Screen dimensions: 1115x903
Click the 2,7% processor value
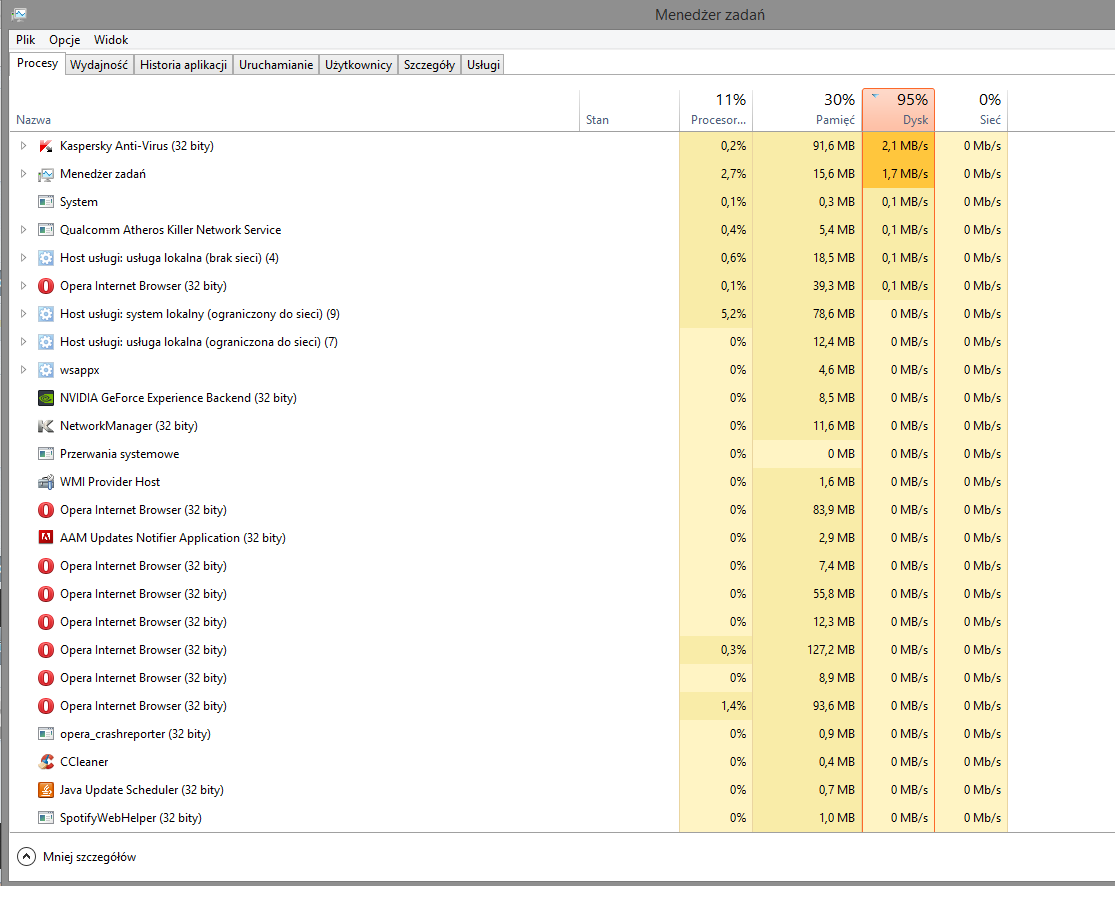(x=733, y=173)
